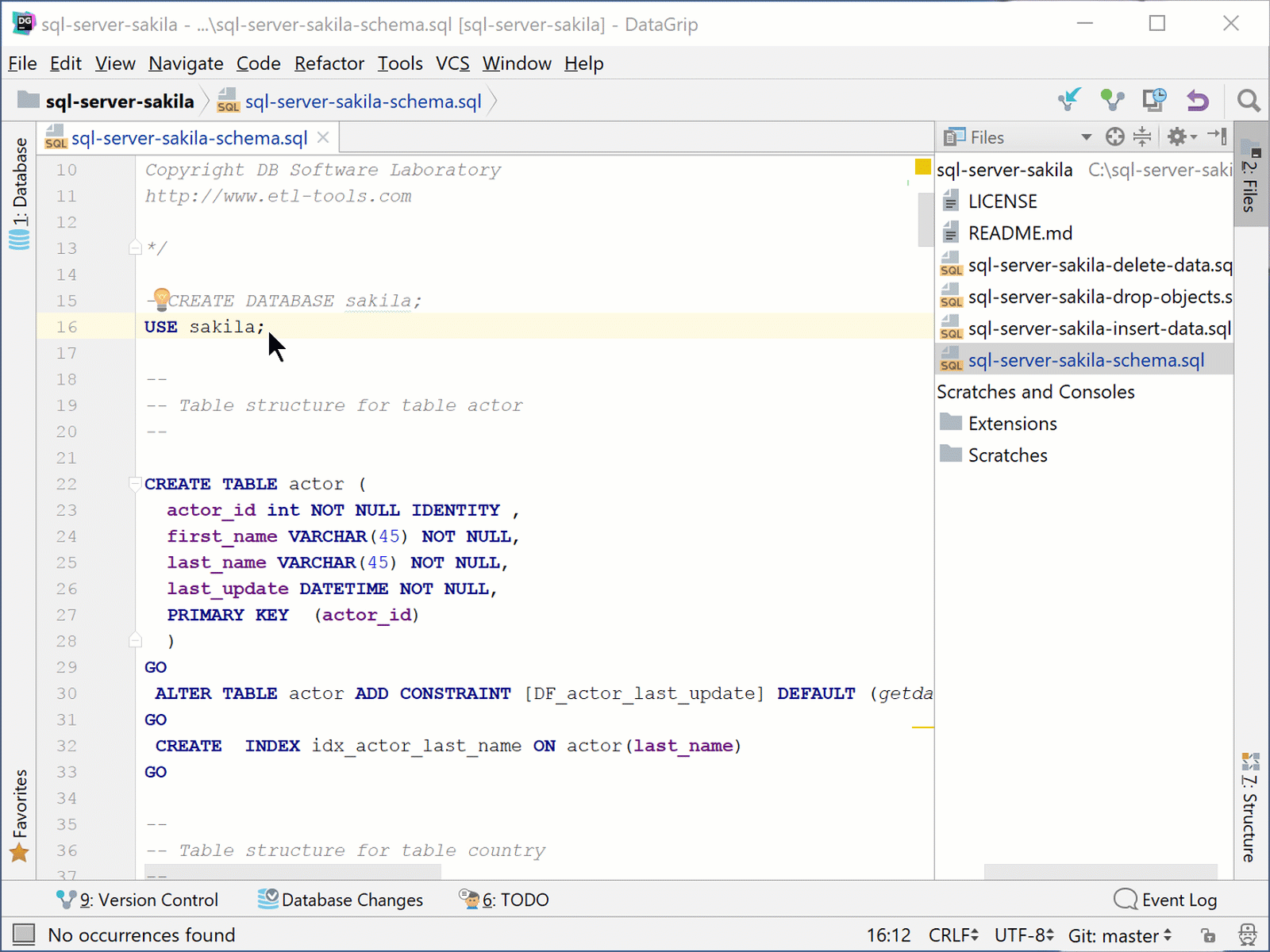Open the Refactor menu
Image resolution: width=1270 pixels, height=952 pixels.
329,63
